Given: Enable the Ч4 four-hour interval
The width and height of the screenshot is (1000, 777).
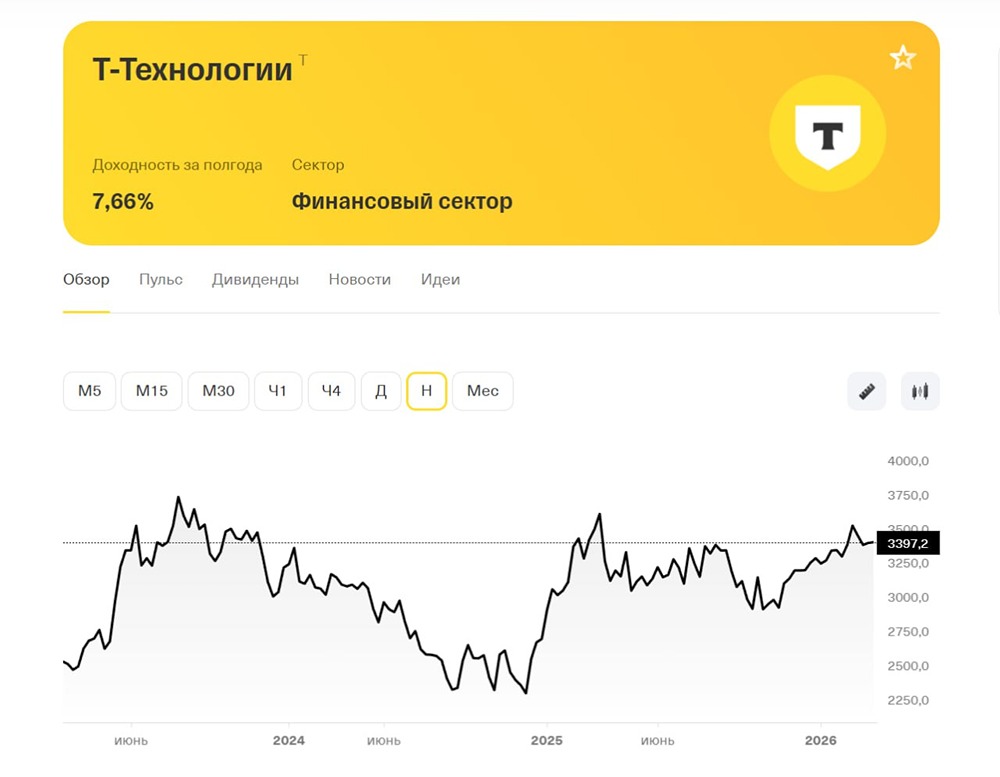Looking at the screenshot, I should (x=332, y=391).
